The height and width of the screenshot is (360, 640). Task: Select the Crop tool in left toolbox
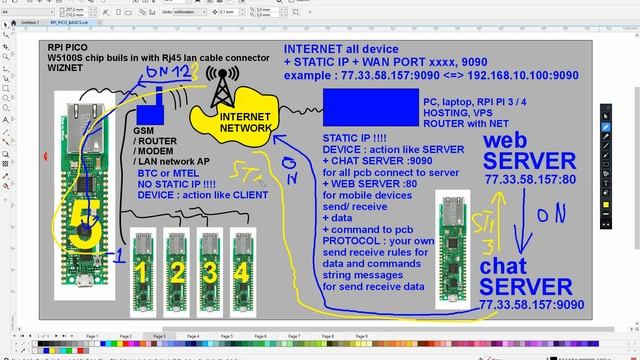[x=6, y=47]
